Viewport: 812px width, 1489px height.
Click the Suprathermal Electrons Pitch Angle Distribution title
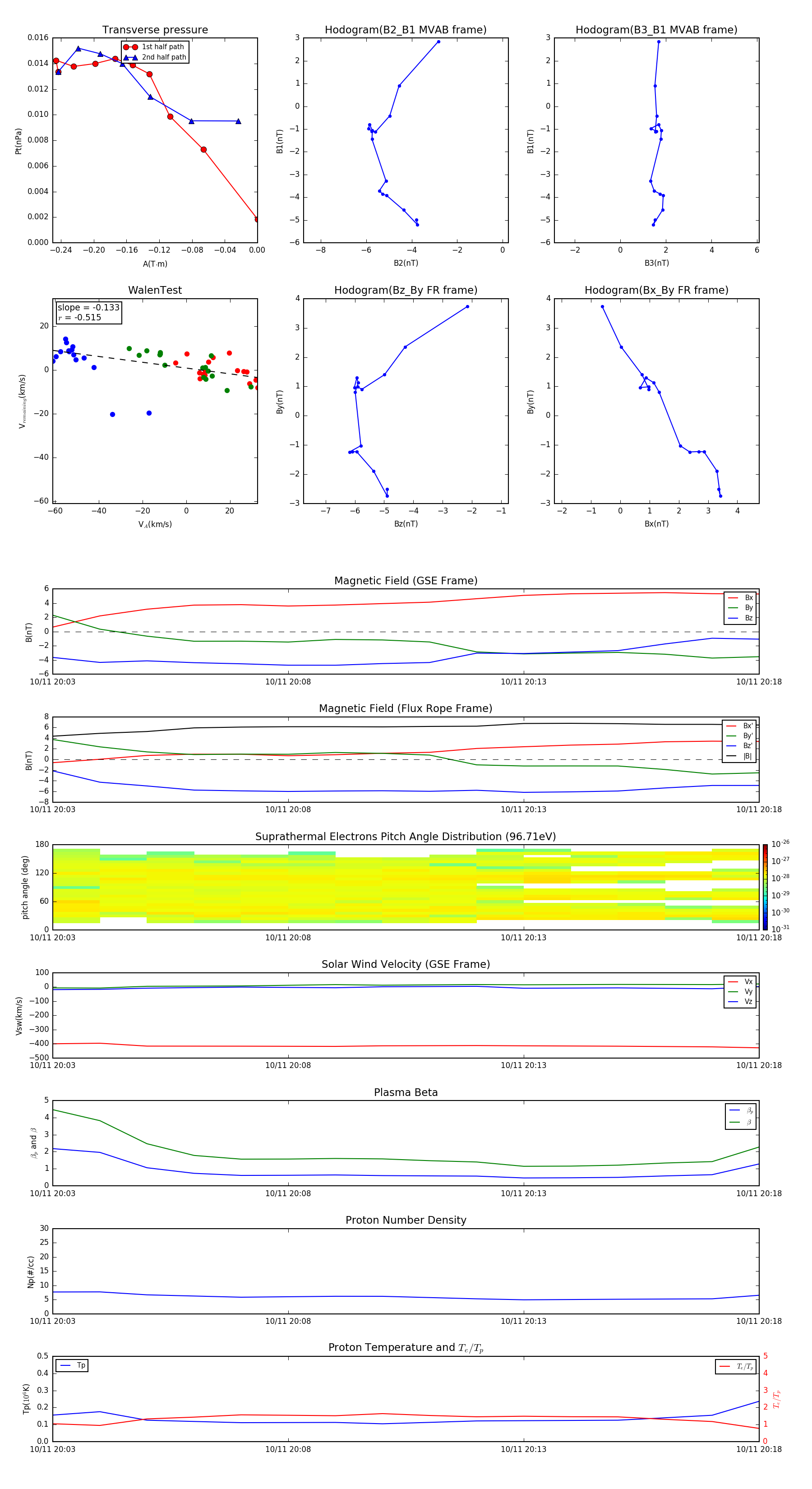tap(406, 837)
